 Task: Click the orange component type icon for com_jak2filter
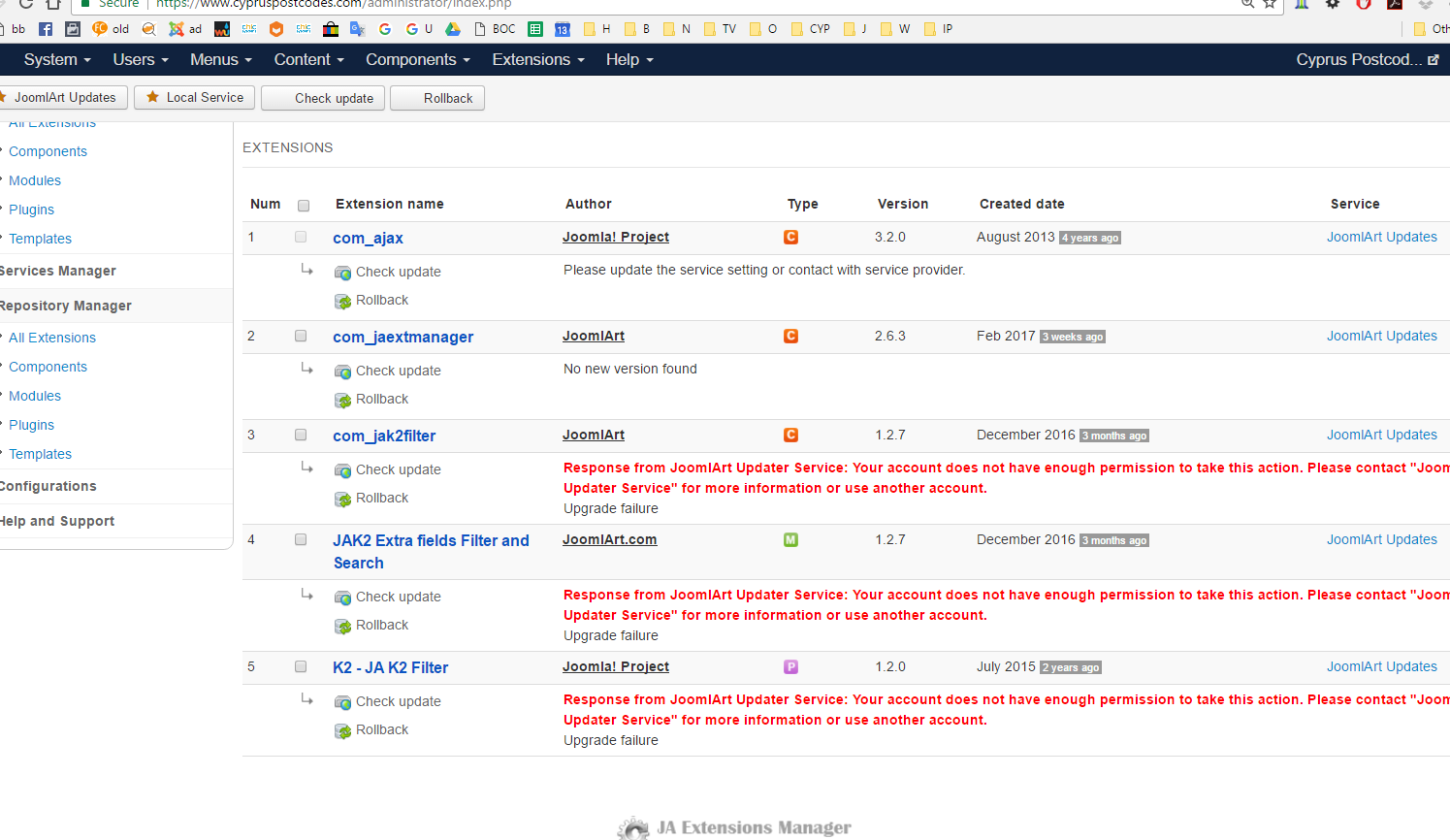[x=790, y=436]
